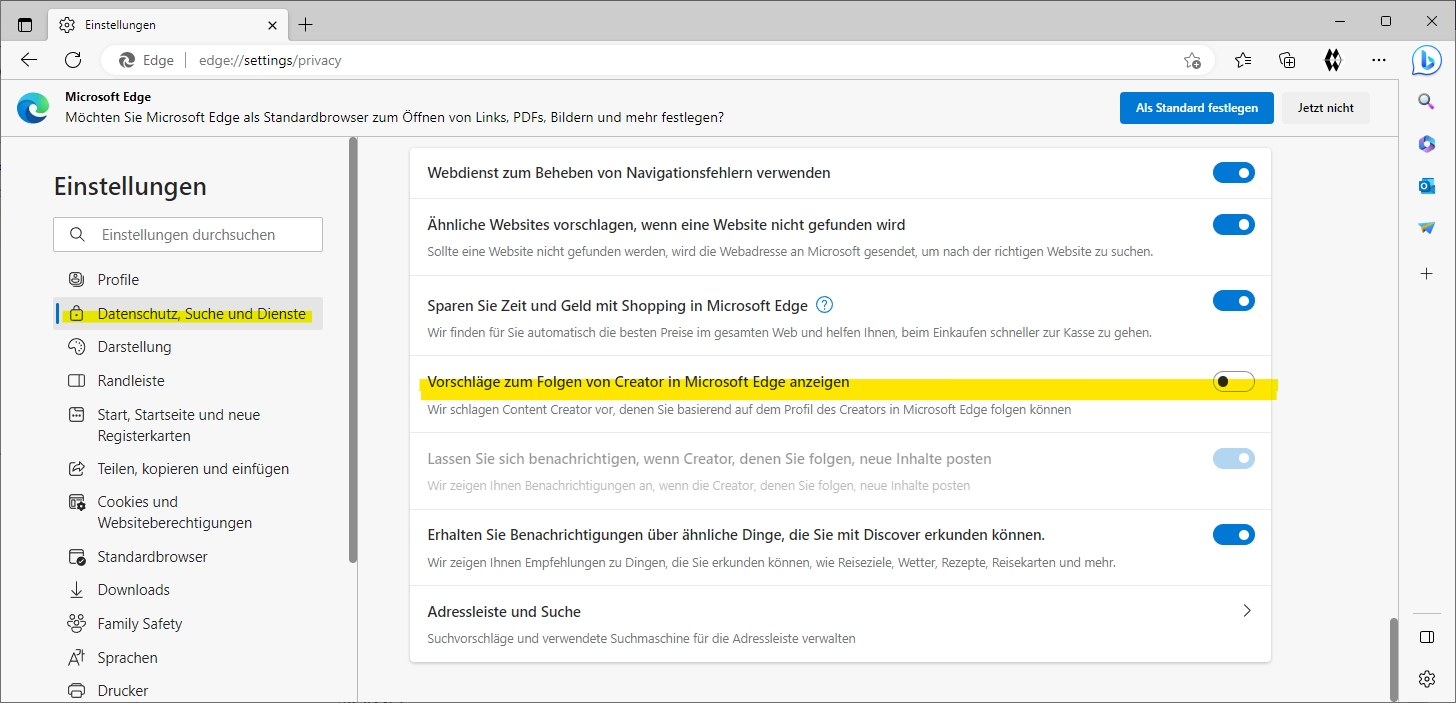The height and width of the screenshot is (703, 1456).
Task: Toggle Ähnliche Websites vorschlagen switch
Action: (x=1233, y=224)
